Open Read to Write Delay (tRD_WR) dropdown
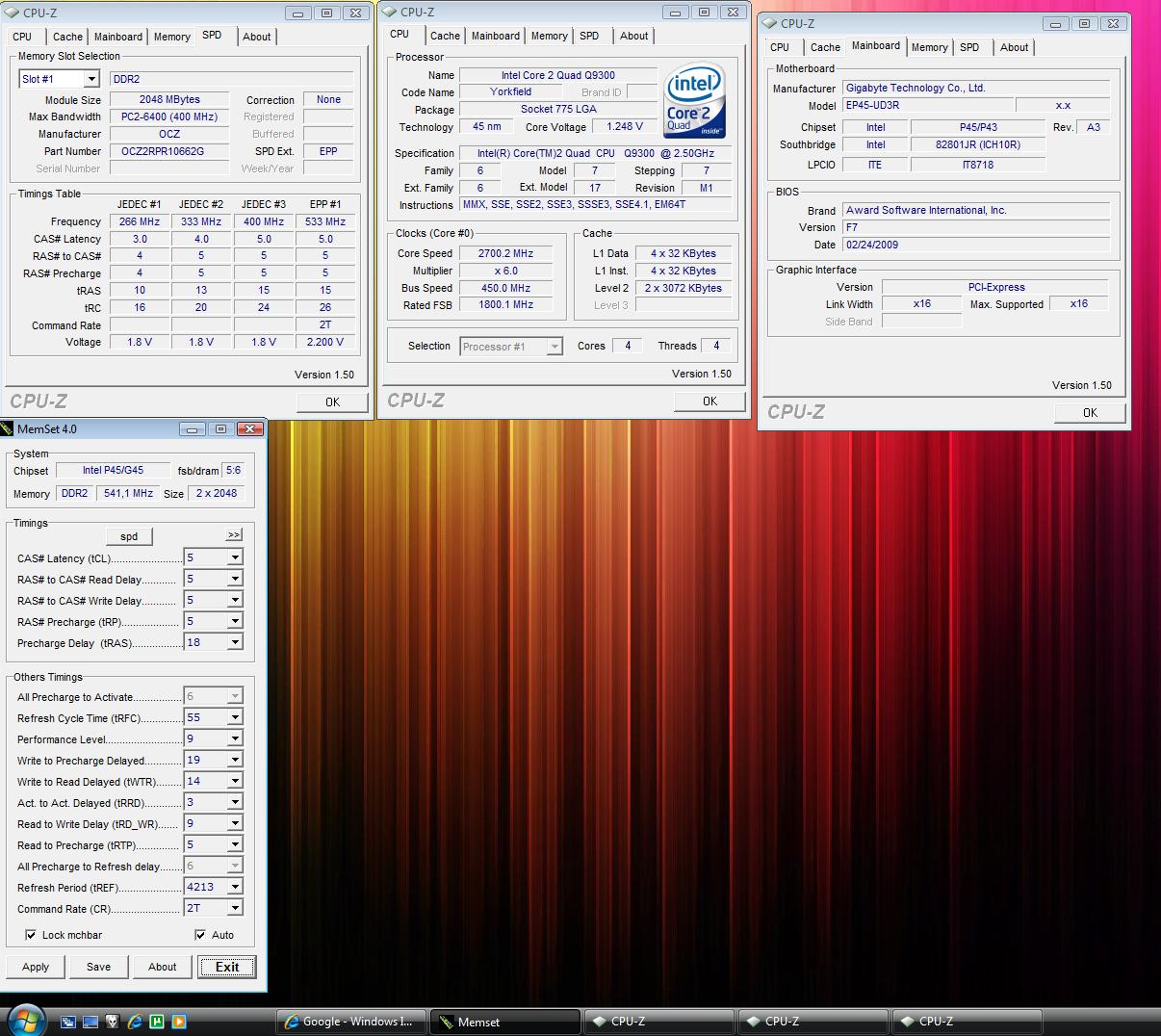1161x1036 pixels. 234,823
